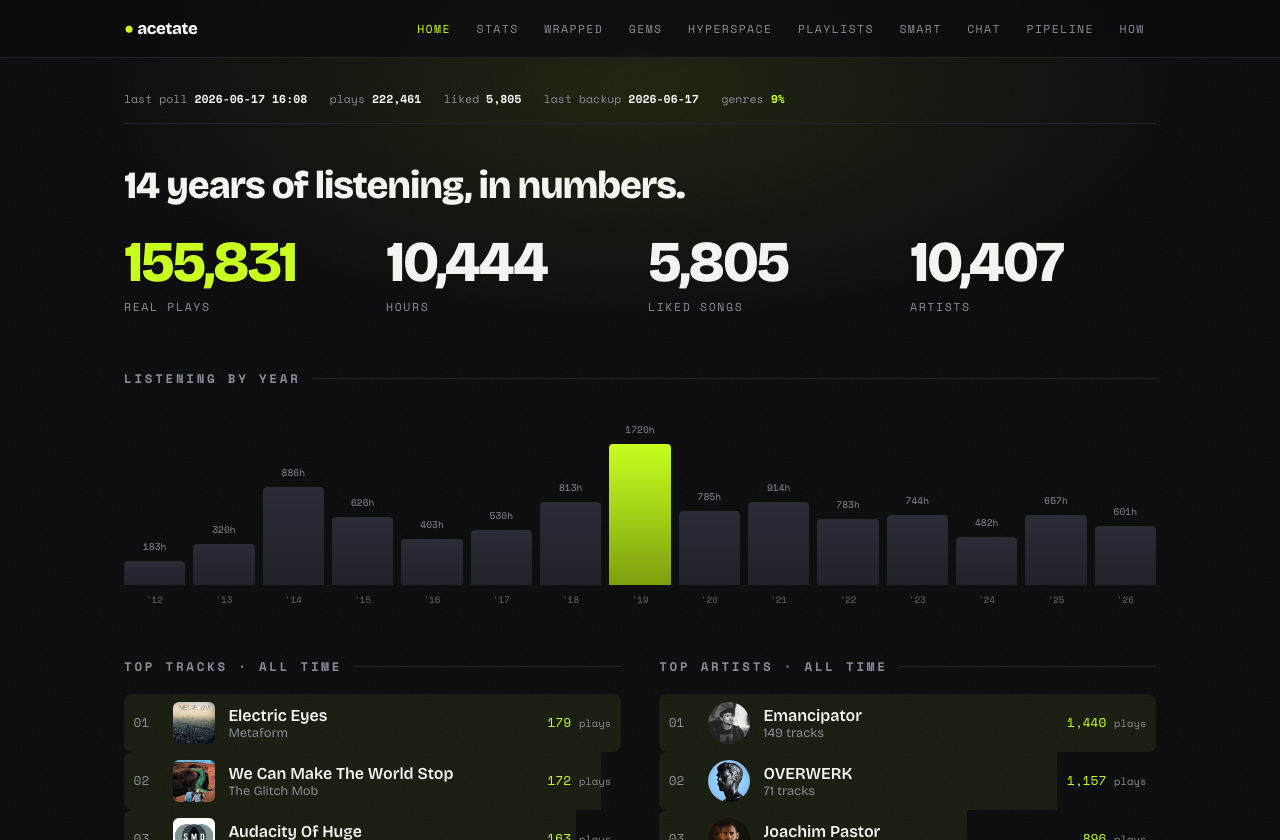Click the '12 bar showing 183h
Screen dimensions: 1280x840
(155, 573)
